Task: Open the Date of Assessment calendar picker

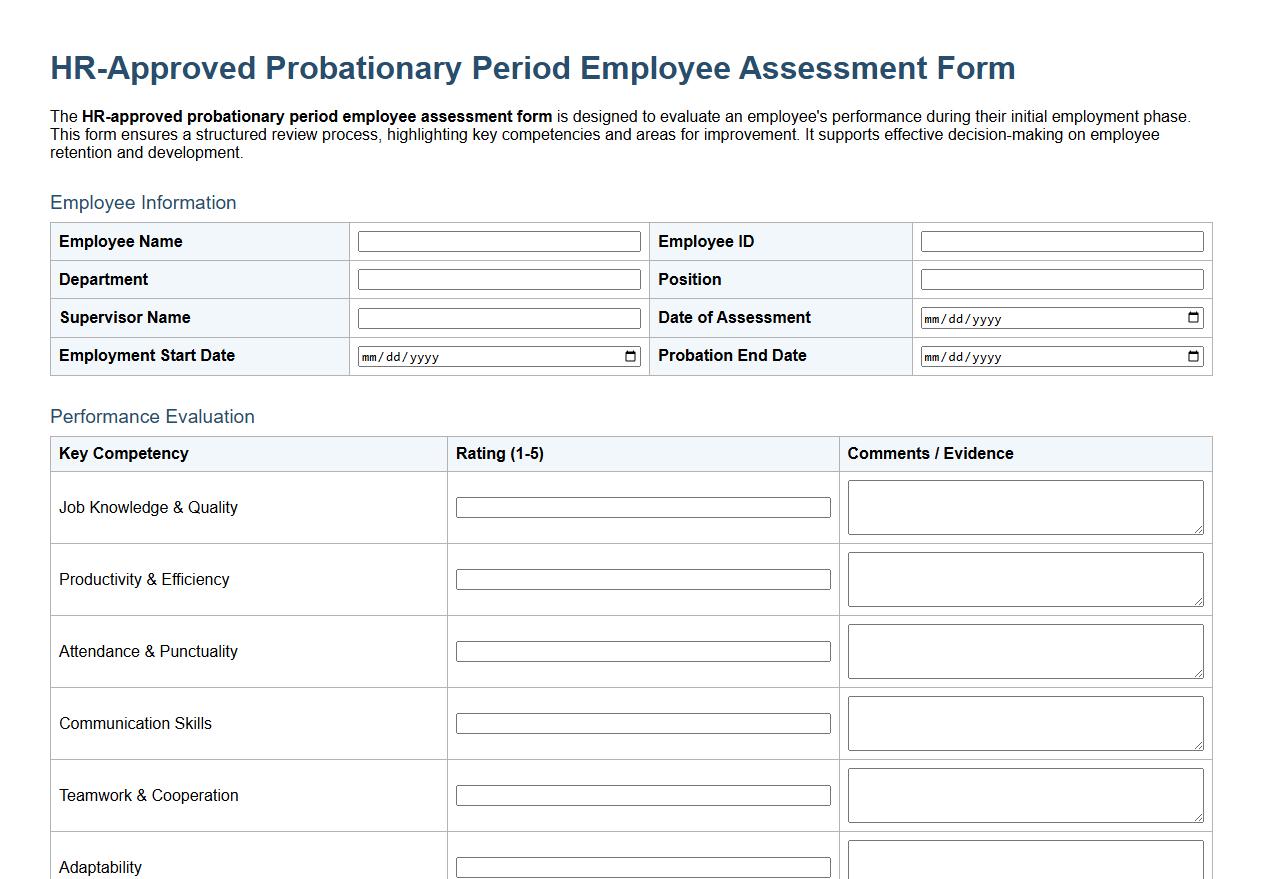Action: click(1192, 317)
